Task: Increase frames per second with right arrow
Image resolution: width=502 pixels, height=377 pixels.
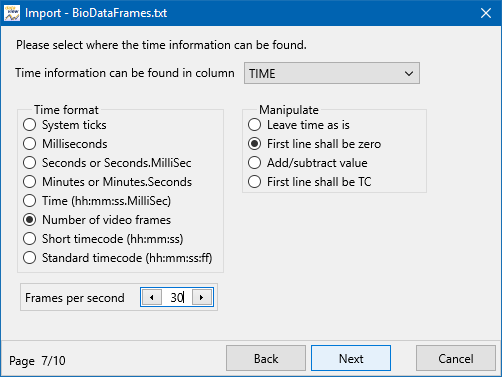Action: (x=202, y=297)
